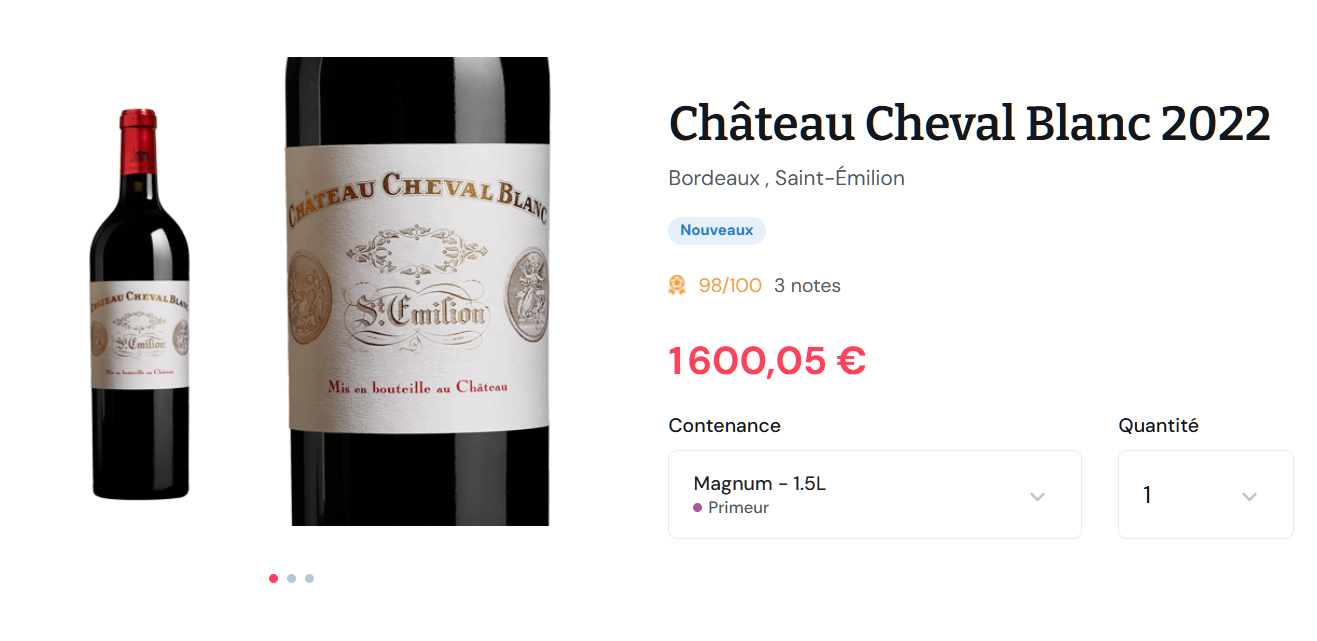Select the first red carousel dot
The height and width of the screenshot is (641, 1317).
pos(273,578)
